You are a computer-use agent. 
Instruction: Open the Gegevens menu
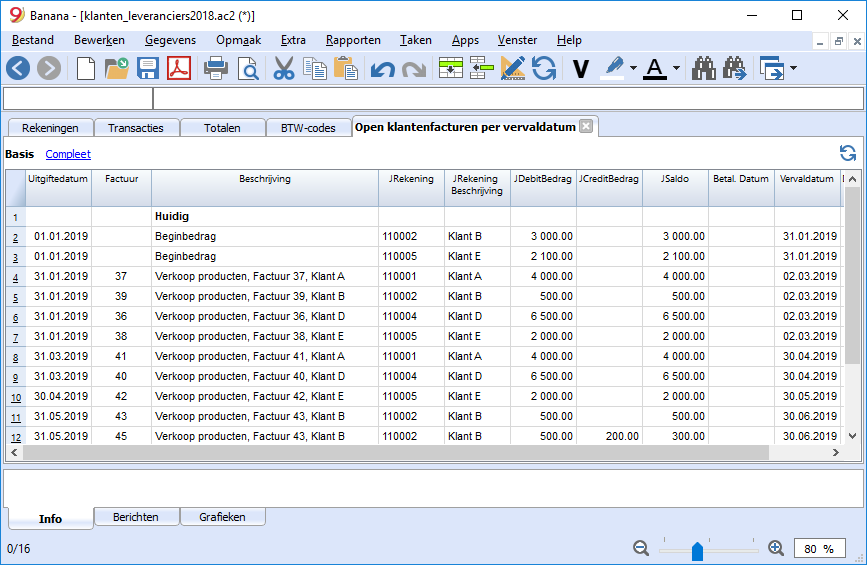(170, 40)
